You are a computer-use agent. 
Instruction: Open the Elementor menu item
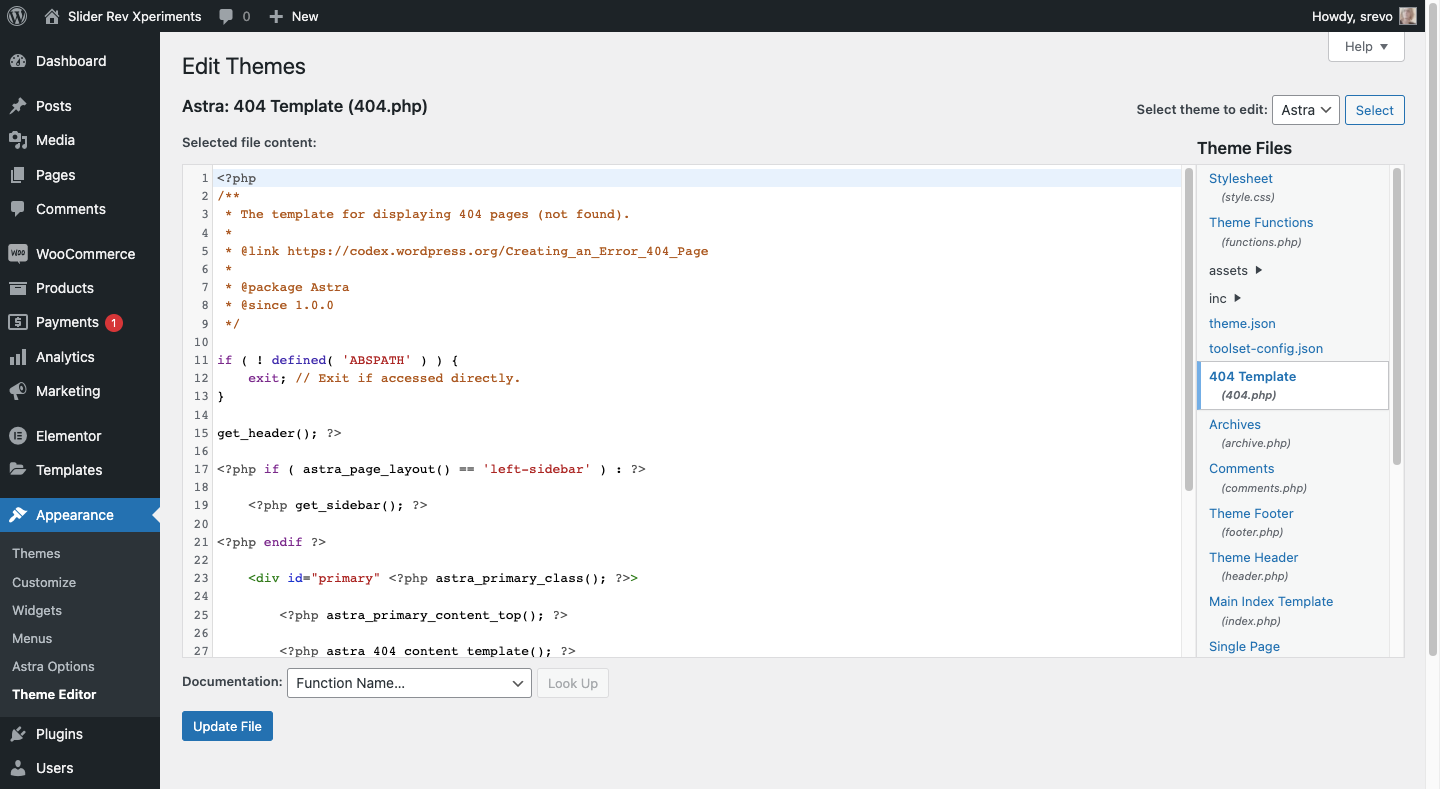click(x=80, y=436)
